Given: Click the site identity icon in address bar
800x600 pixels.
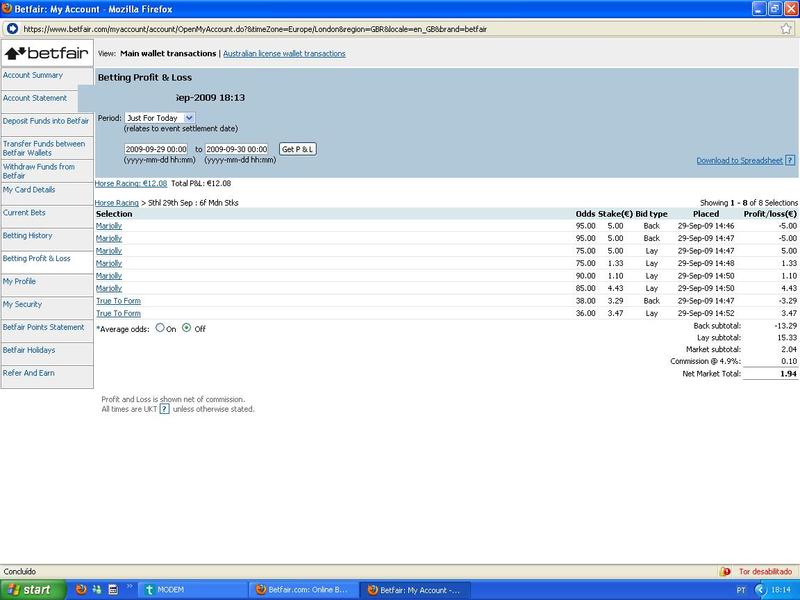Looking at the screenshot, I should click(x=12, y=29).
